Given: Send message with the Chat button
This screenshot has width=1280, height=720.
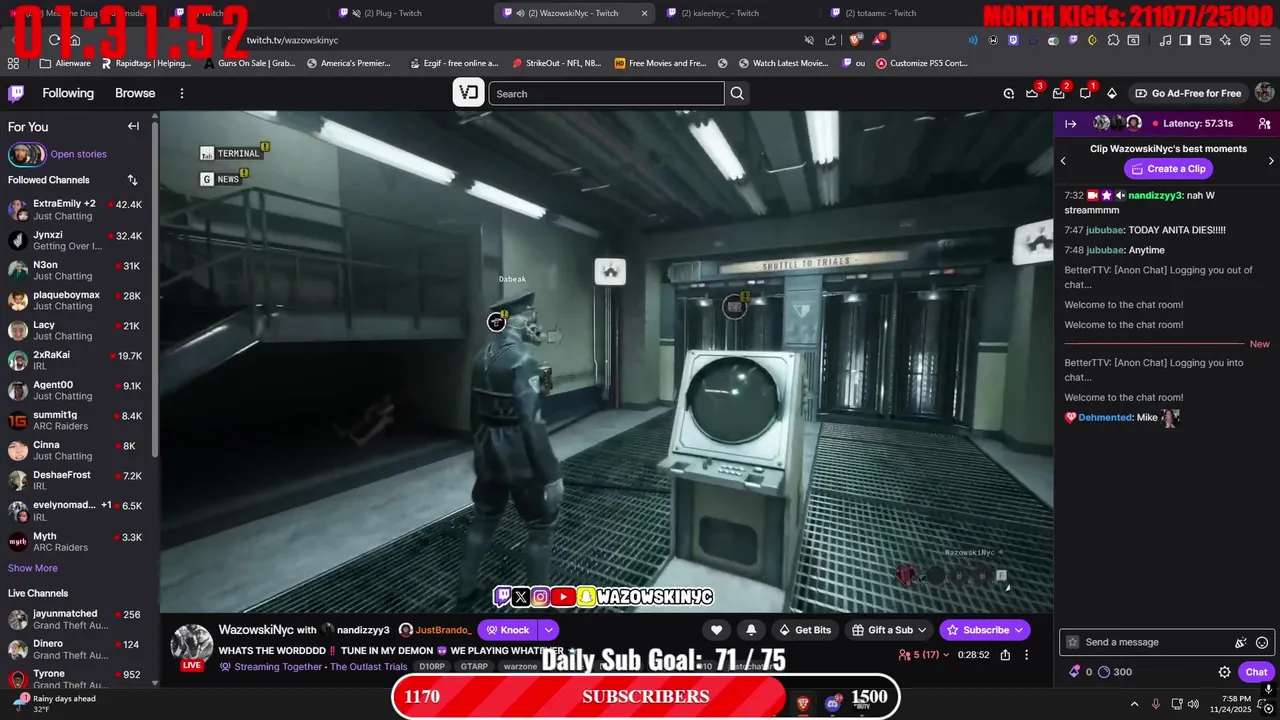Looking at the screenshot, I should [1256, 672].
